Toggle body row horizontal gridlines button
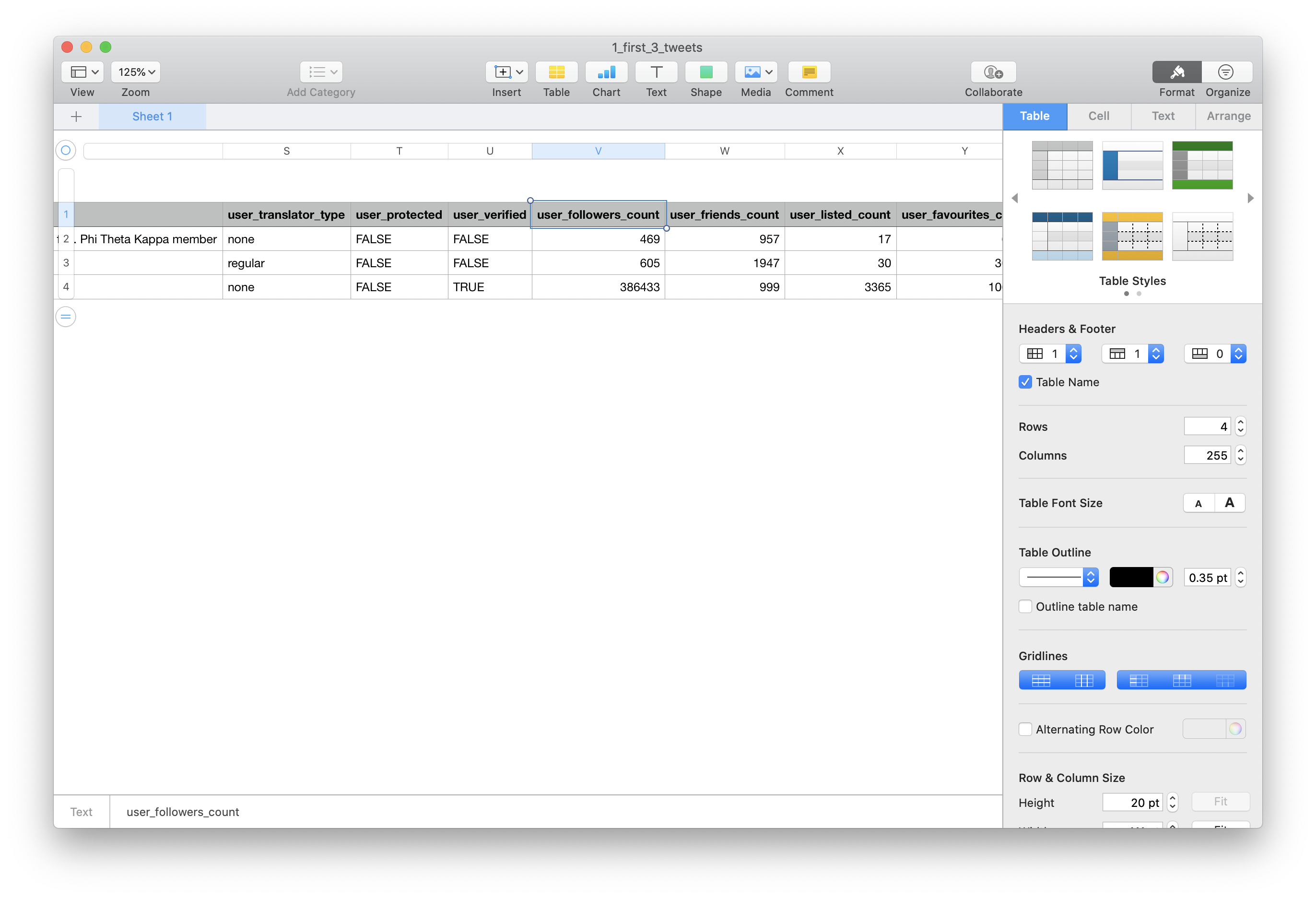This screenshot has height=899, width=1316. (1041, 680)
